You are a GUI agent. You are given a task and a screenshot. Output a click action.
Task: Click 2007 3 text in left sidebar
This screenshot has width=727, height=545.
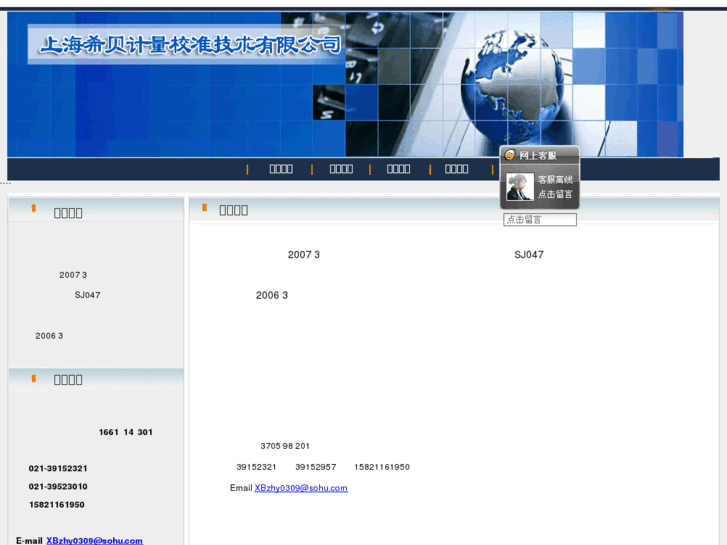(x=73, y=275)
